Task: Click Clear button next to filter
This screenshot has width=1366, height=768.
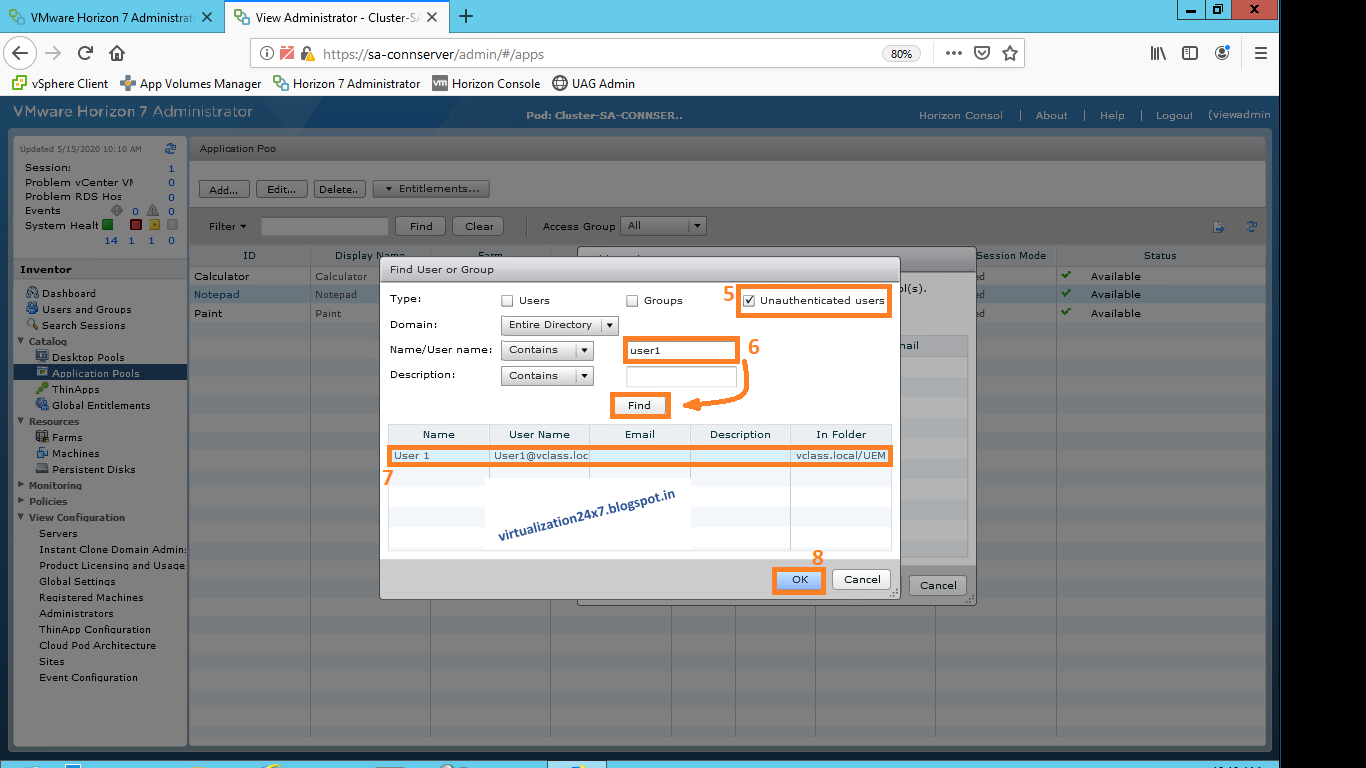Action: click(x=479, y=226)
